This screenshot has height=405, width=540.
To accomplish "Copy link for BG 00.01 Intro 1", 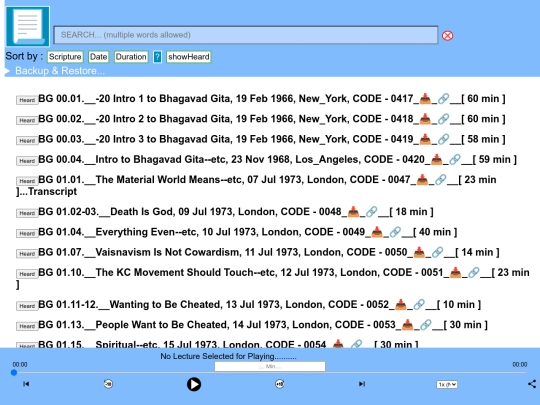I will click(443, 98).
